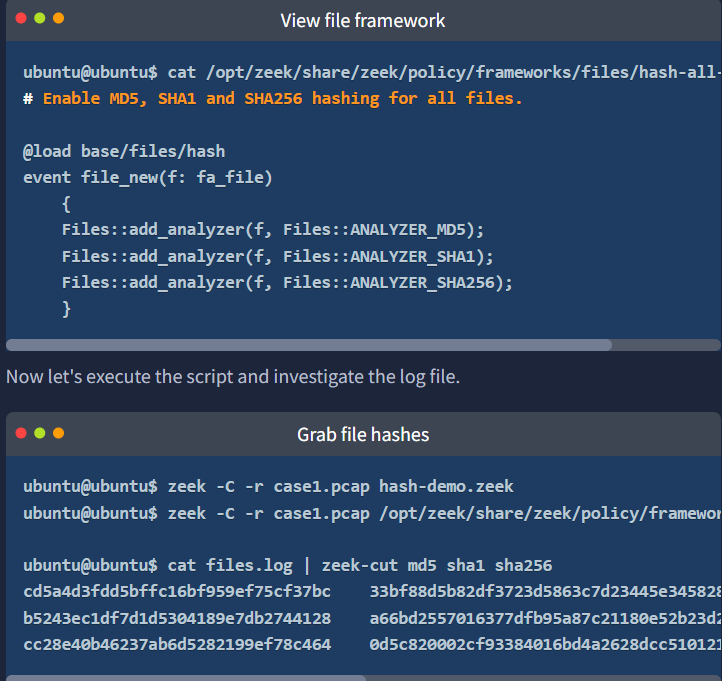
Task: Click the event file_new declaration line
Action: [147, 177]
